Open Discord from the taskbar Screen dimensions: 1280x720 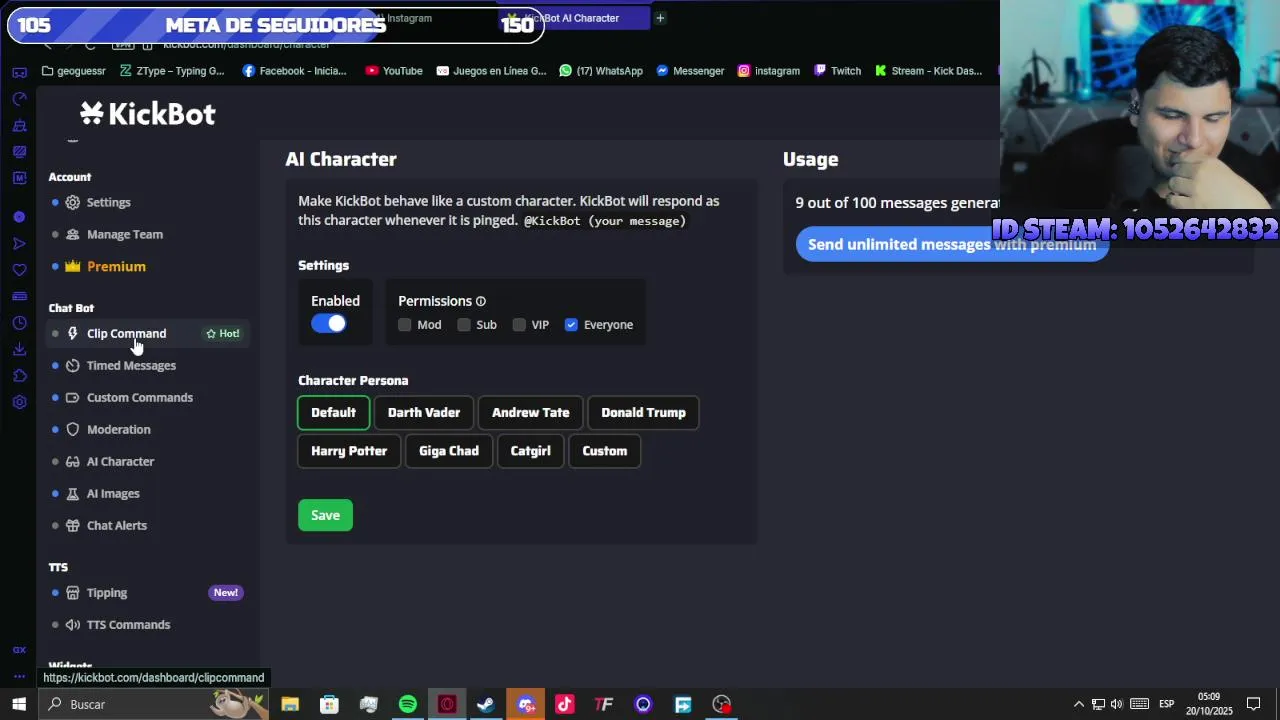526,704
